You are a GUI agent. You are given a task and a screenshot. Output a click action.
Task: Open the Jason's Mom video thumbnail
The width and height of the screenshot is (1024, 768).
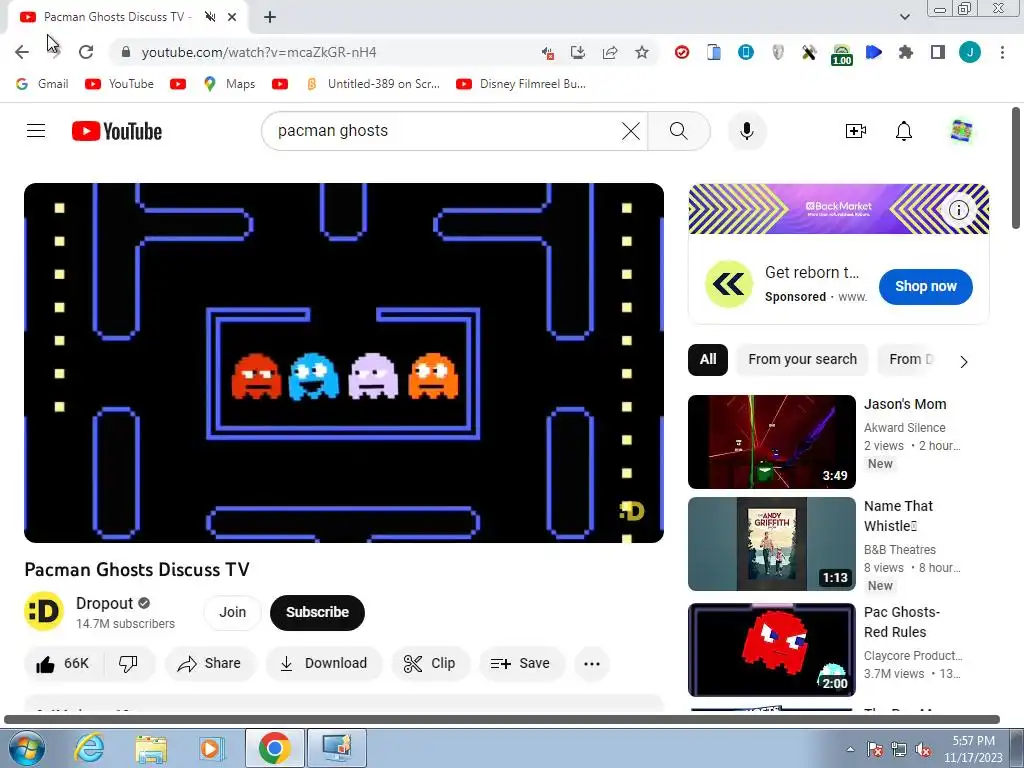click(772, 442)
